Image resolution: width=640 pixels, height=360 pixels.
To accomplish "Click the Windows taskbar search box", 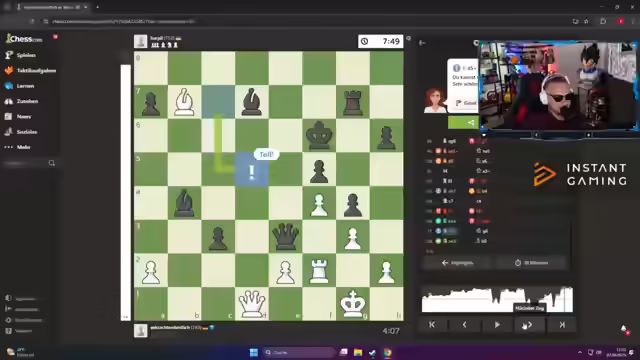I will [x=299, y=352].
